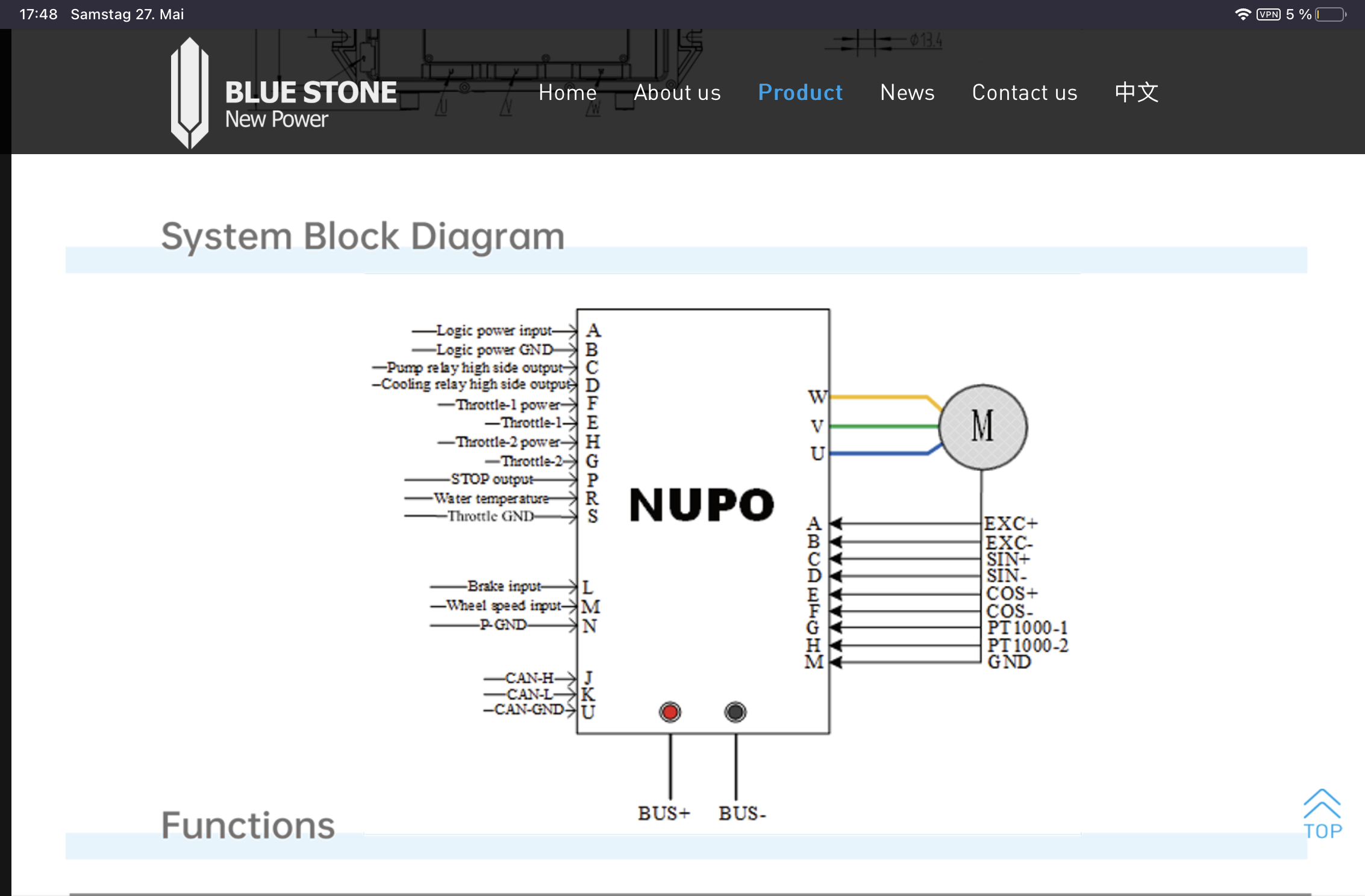Click BLUE STONE New Power brand text
Image resolution: width=1365 pixels, height=896 pixels.
point(311,104)
